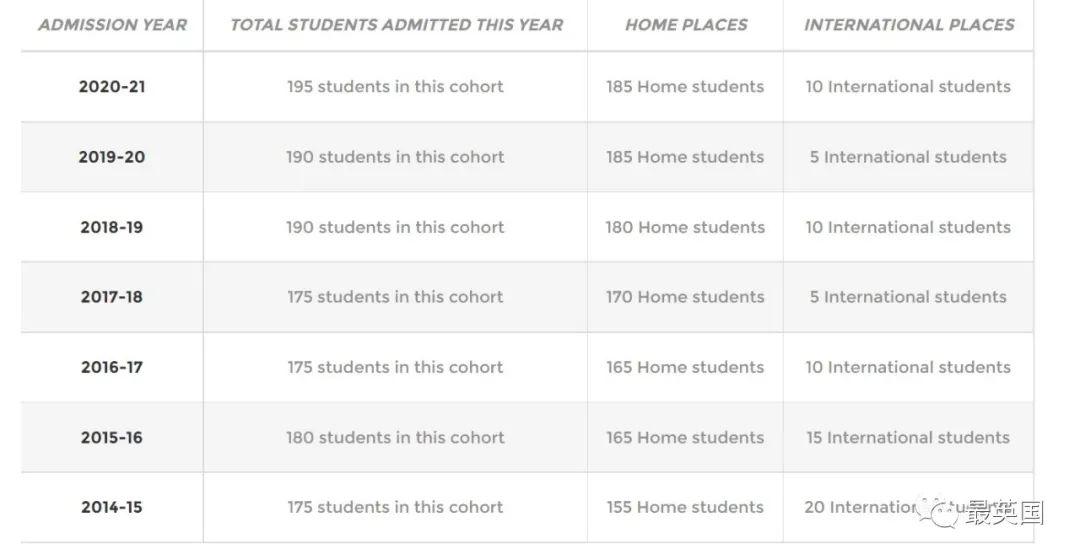Click the 155 Home students cell
This screenshot has width=1080, height=560.
click(x=685, y=507)
